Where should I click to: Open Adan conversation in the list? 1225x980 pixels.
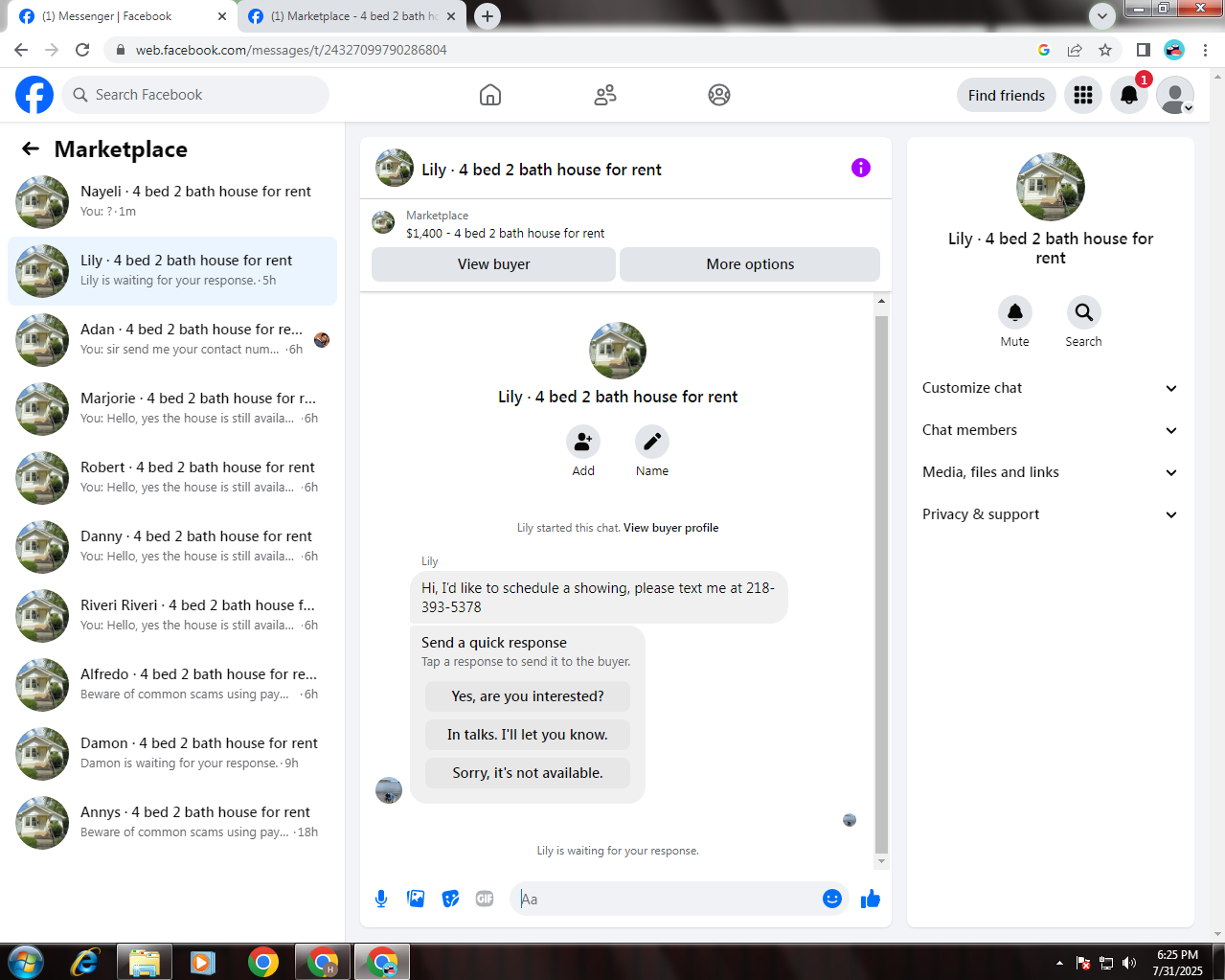[x=172, y=340]
